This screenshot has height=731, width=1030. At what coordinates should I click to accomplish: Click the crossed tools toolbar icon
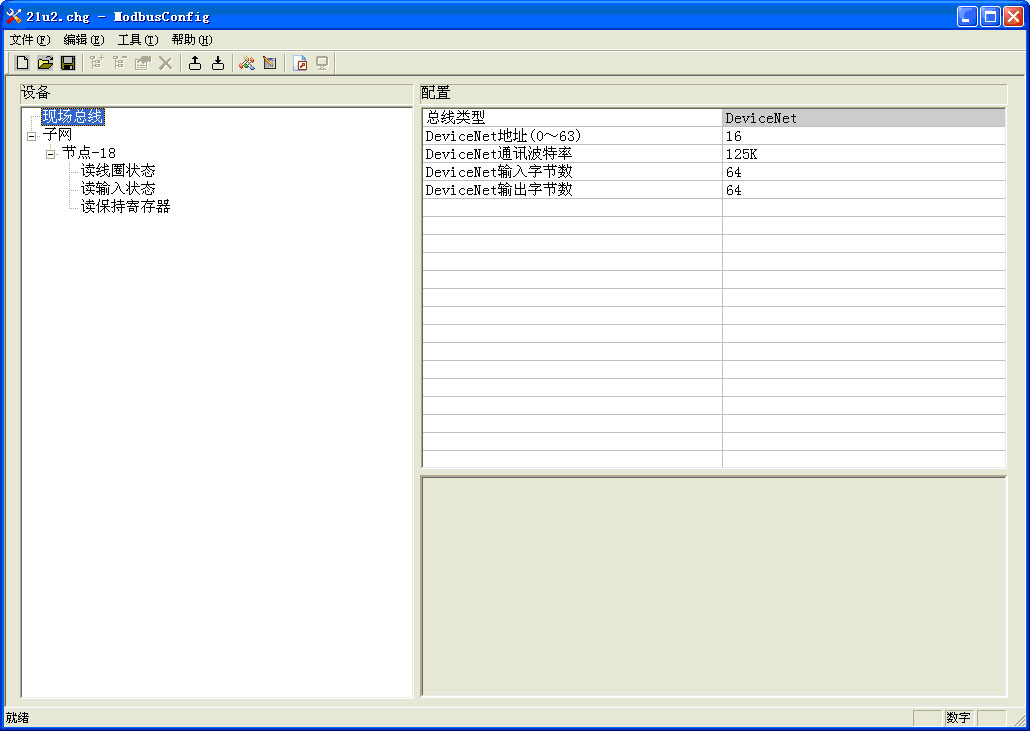coord(247,63)
